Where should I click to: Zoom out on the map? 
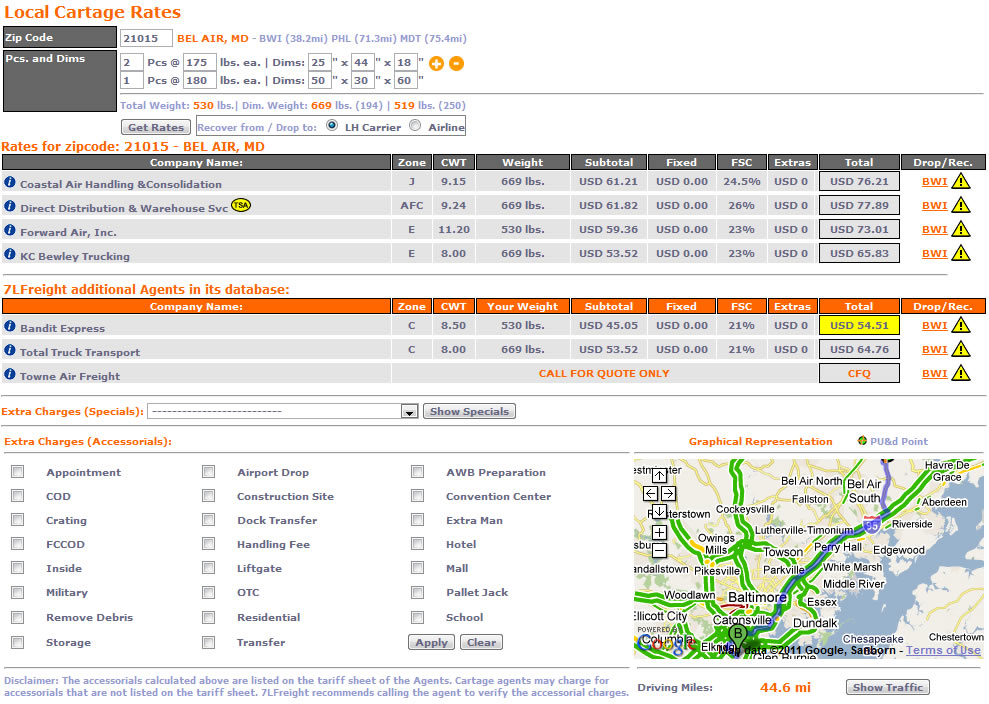pos(659,551)
